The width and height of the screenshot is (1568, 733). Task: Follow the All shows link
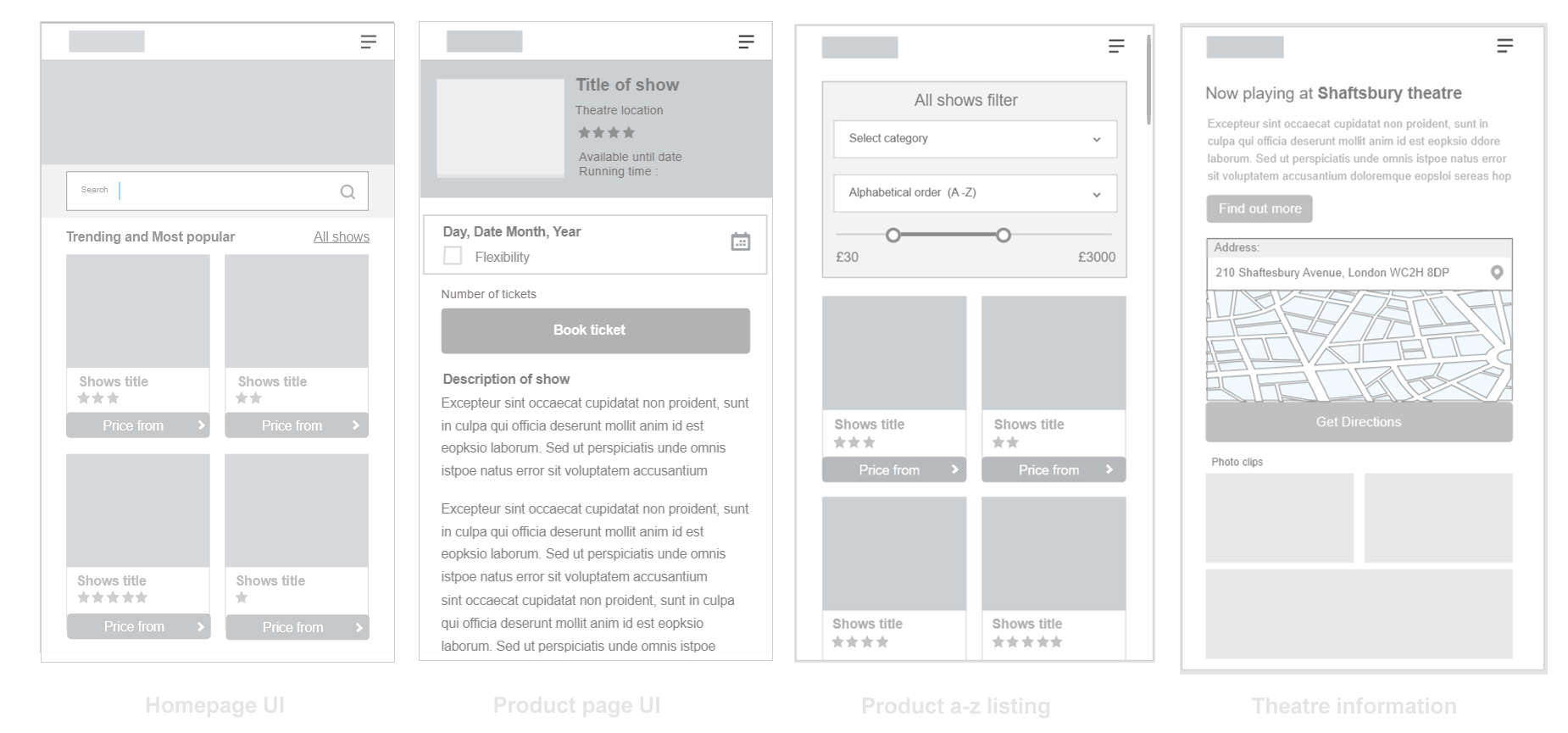tap(341, 237)
